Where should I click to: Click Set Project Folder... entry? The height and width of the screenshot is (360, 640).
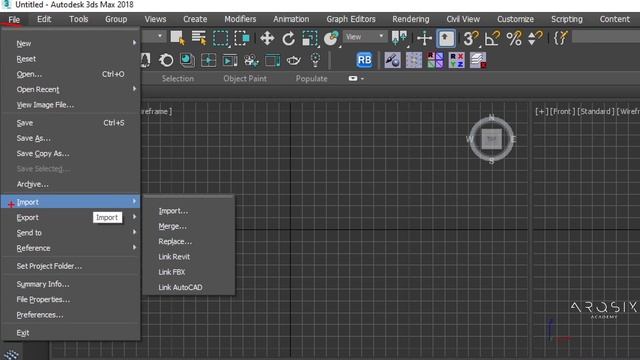[x=49, y=266]
